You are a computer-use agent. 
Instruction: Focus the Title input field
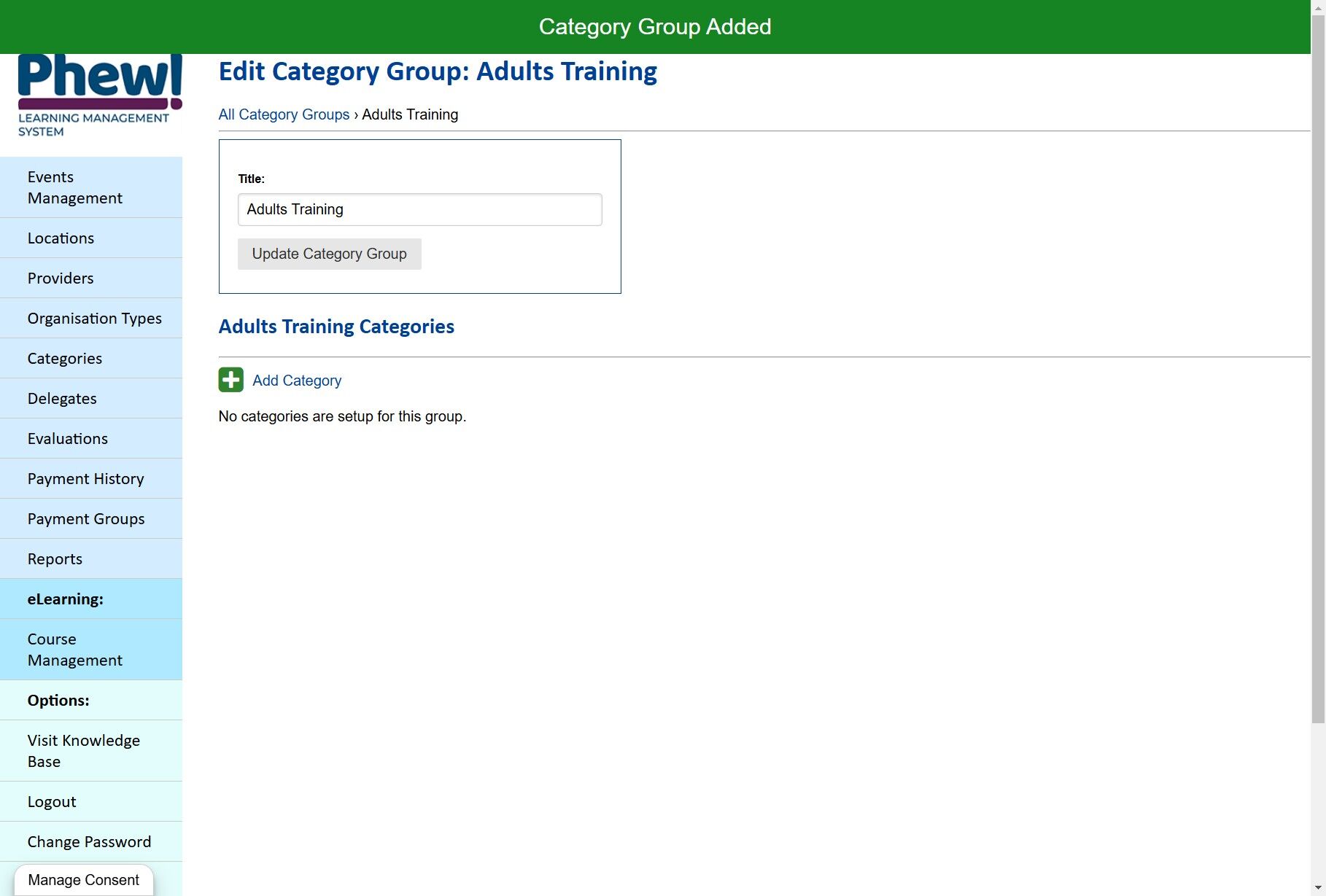tap(419, 209)
